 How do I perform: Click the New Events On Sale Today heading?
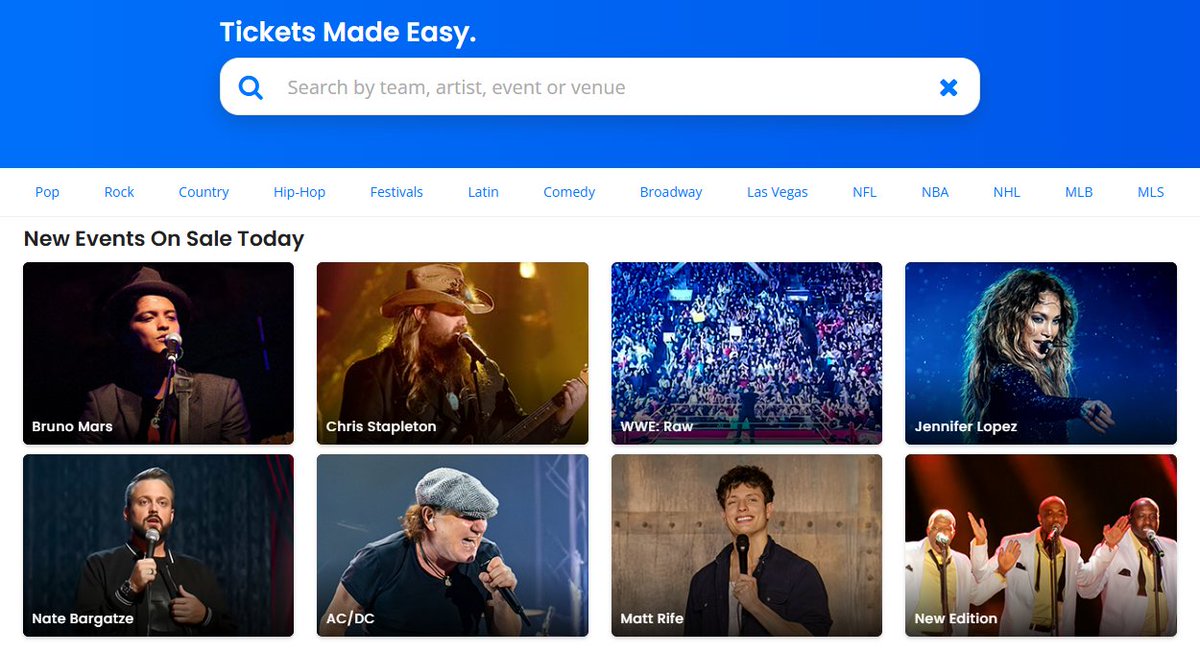coord(164,239)
